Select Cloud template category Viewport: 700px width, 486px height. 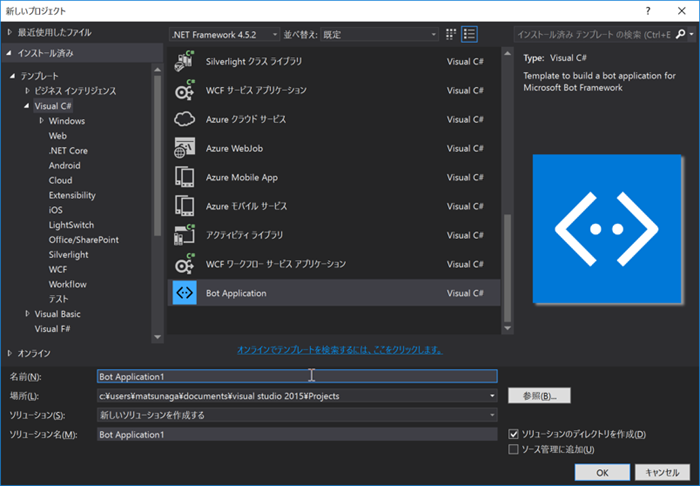(x=60, y=180)
